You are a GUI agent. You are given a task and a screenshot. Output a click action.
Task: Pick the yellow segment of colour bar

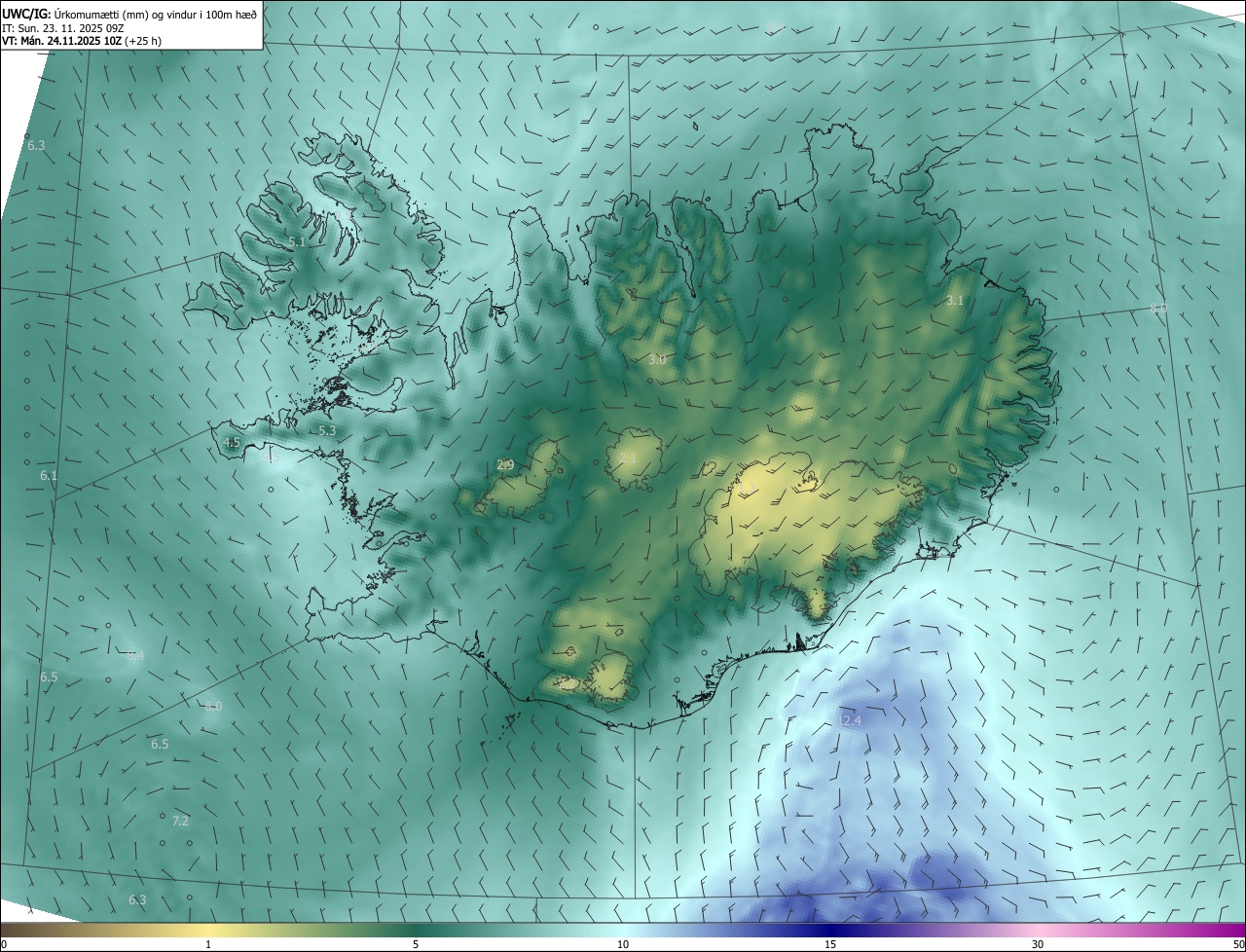209,931
